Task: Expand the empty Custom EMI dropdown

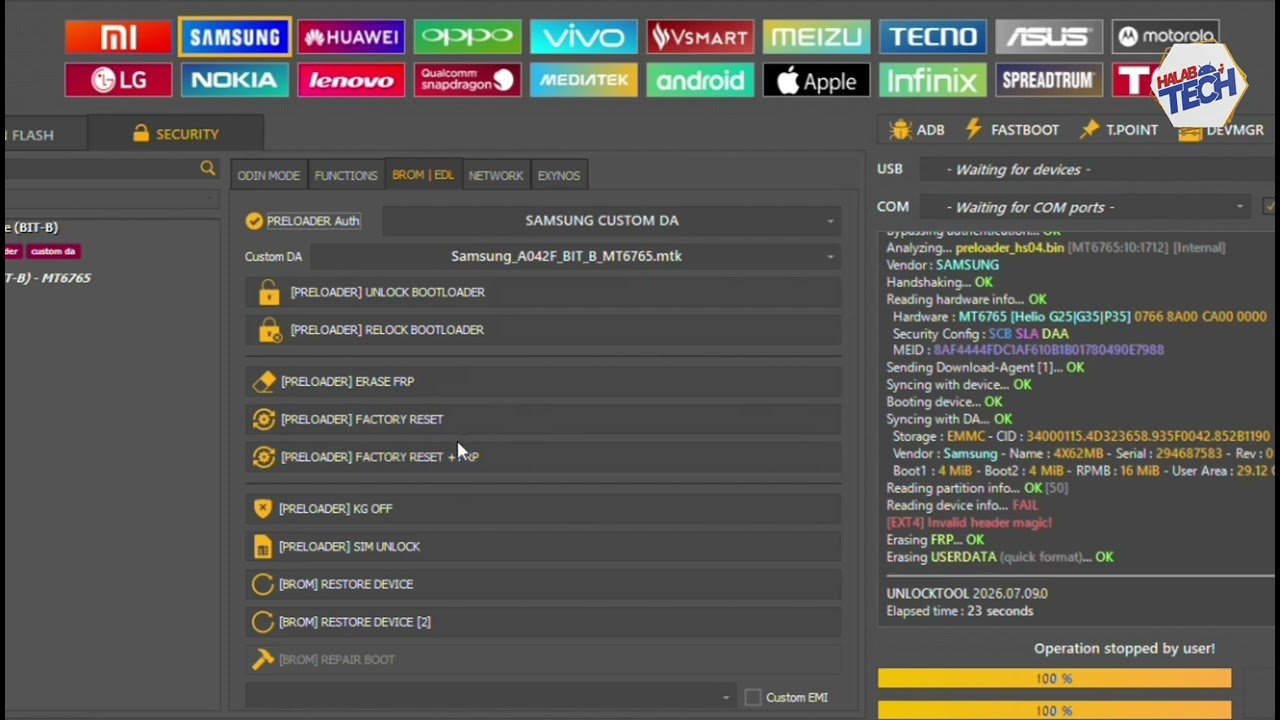Action: coord(489,697)
